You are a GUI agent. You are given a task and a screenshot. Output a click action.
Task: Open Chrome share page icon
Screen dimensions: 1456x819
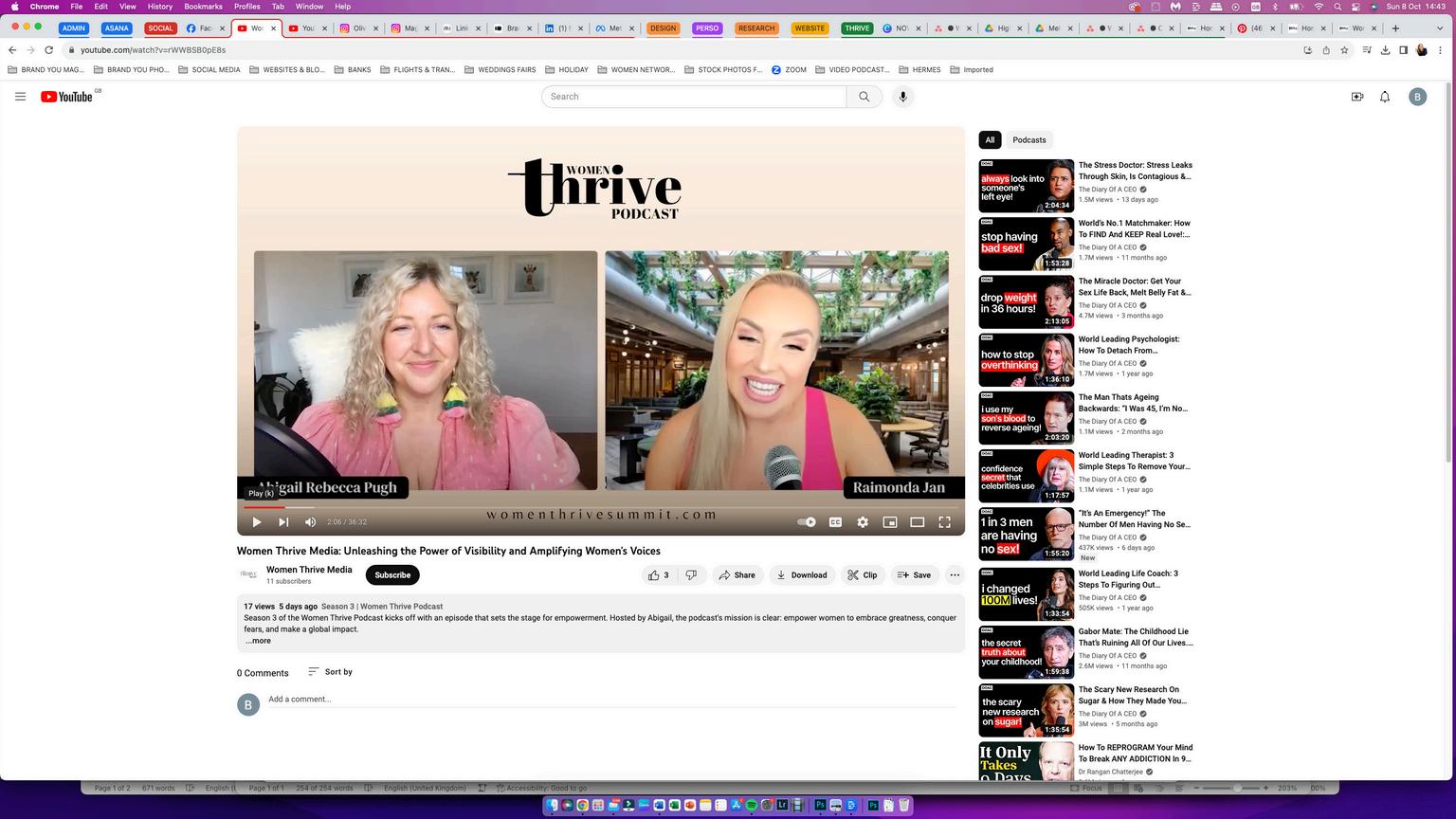click(x=1326, y=50)
